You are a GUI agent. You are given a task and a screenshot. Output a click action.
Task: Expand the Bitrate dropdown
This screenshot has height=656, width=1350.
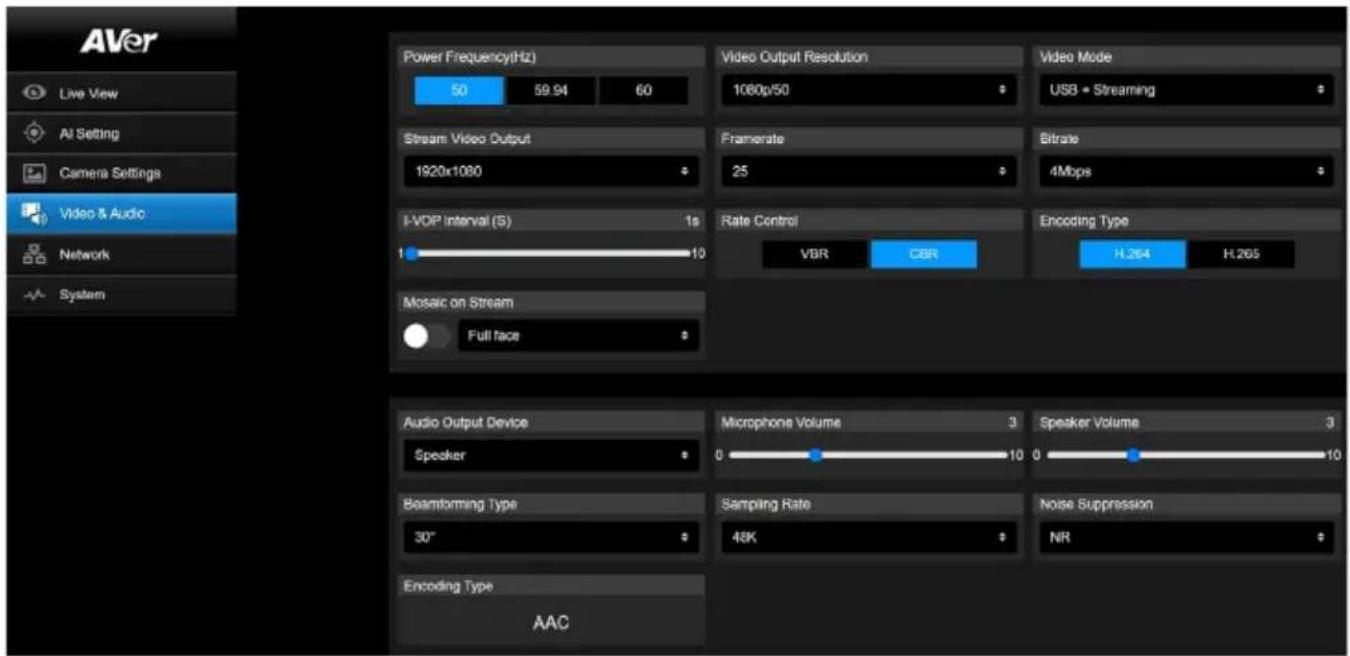tap(1186, 172)
